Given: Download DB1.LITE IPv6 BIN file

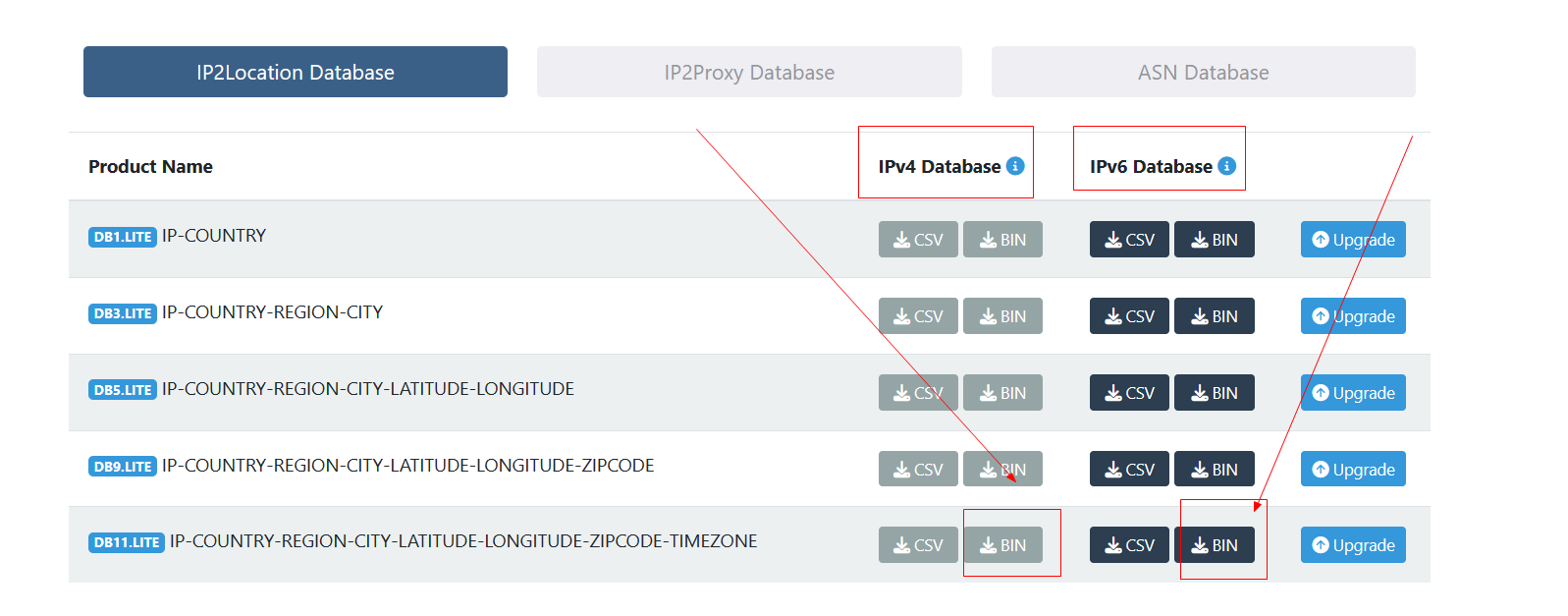Looking at the screenshot, I should [x=1215, y=240].
